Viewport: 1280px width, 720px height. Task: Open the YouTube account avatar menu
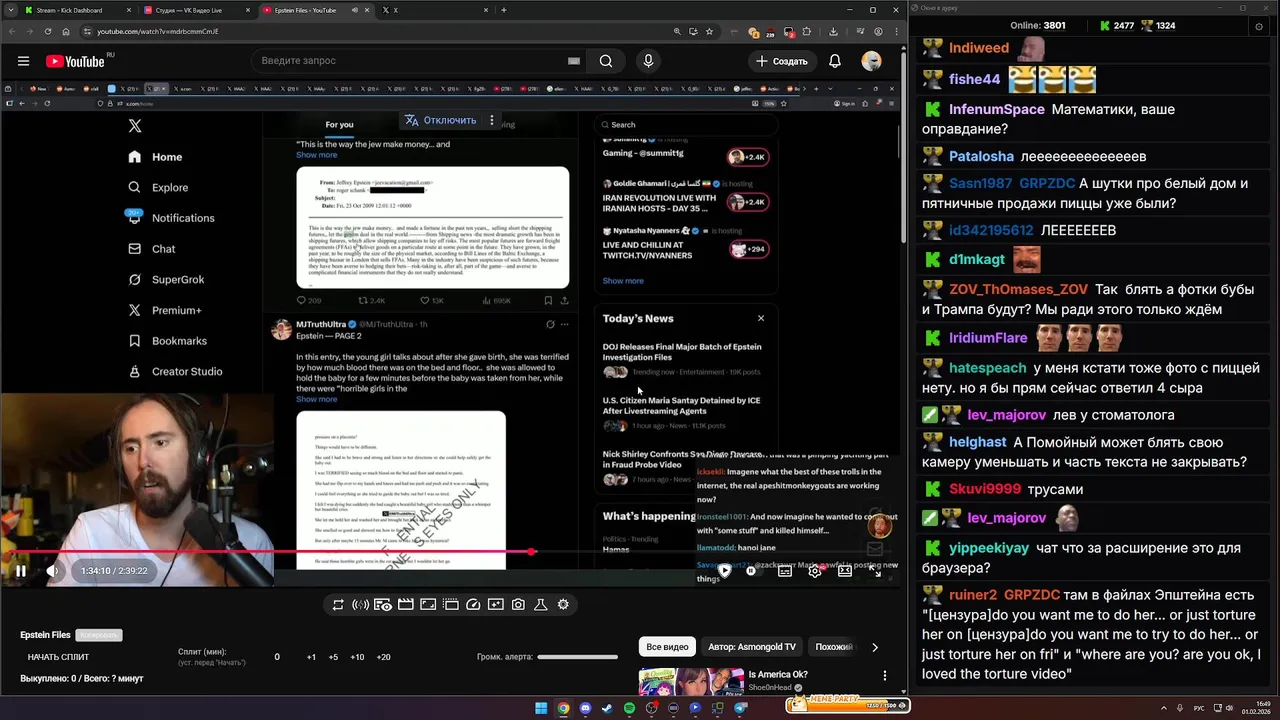[x=872, y=61]
